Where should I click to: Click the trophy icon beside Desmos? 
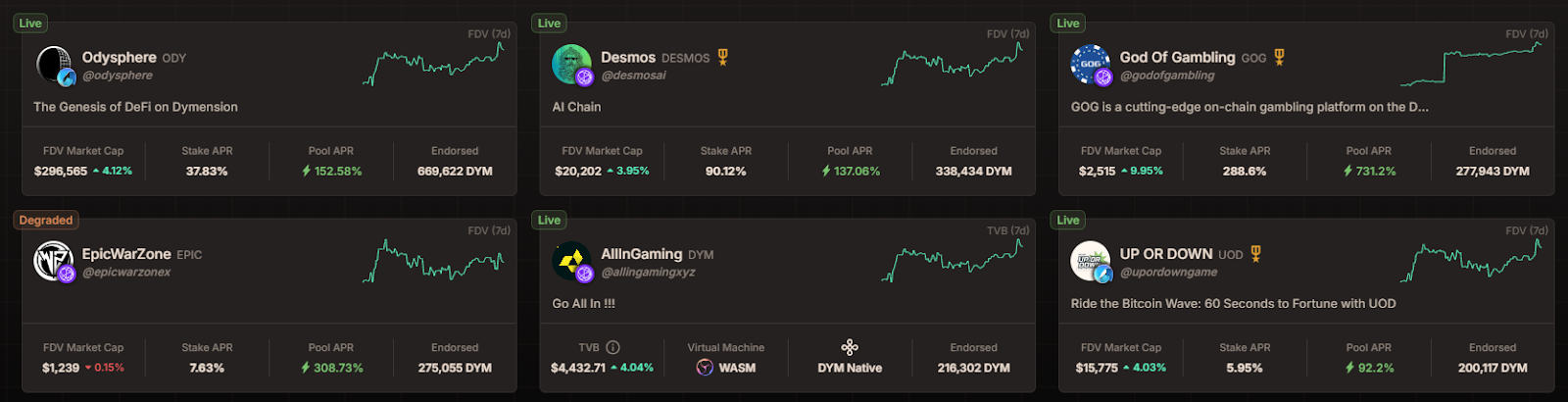(723, 57)
